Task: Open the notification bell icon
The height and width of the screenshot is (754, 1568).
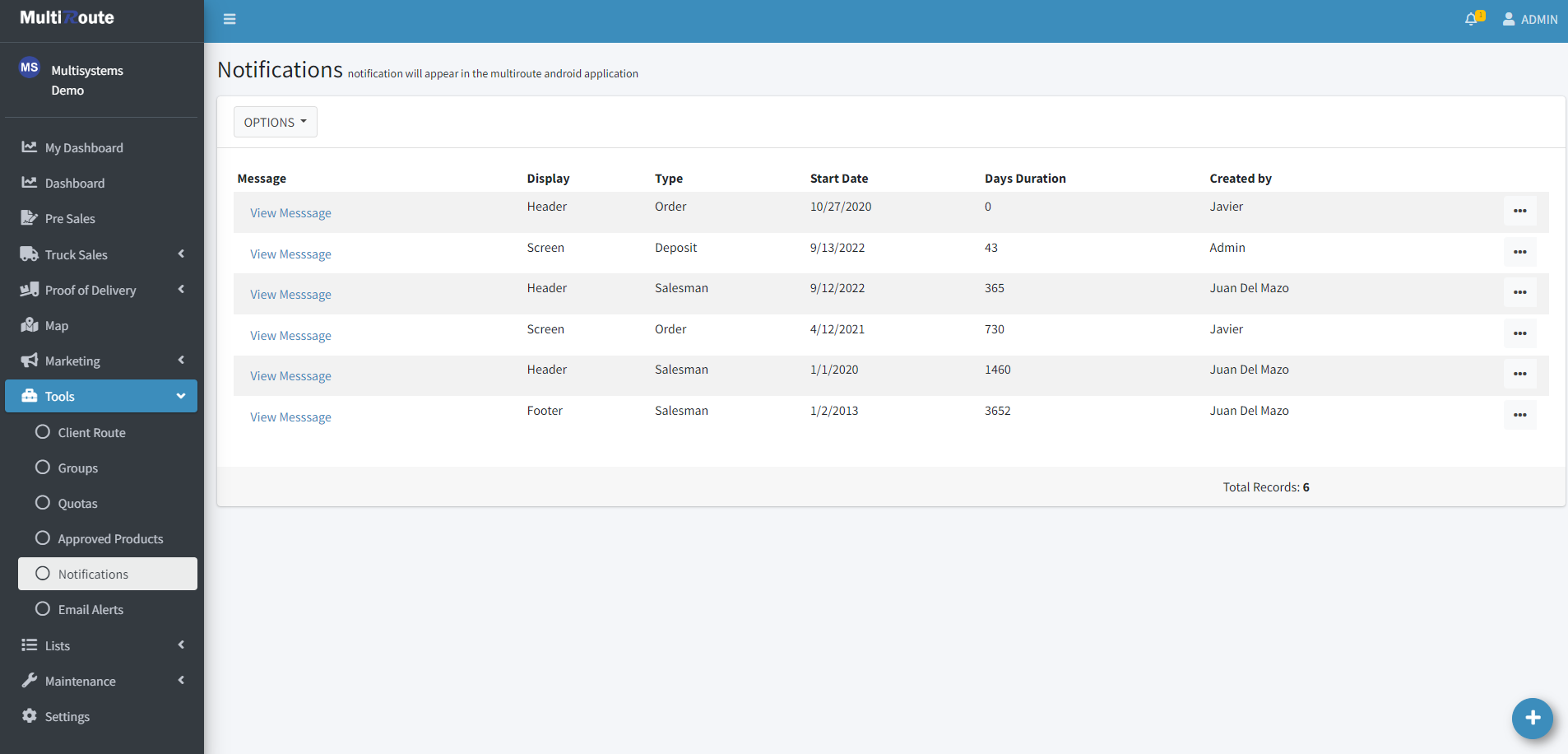Action: 1472,19
